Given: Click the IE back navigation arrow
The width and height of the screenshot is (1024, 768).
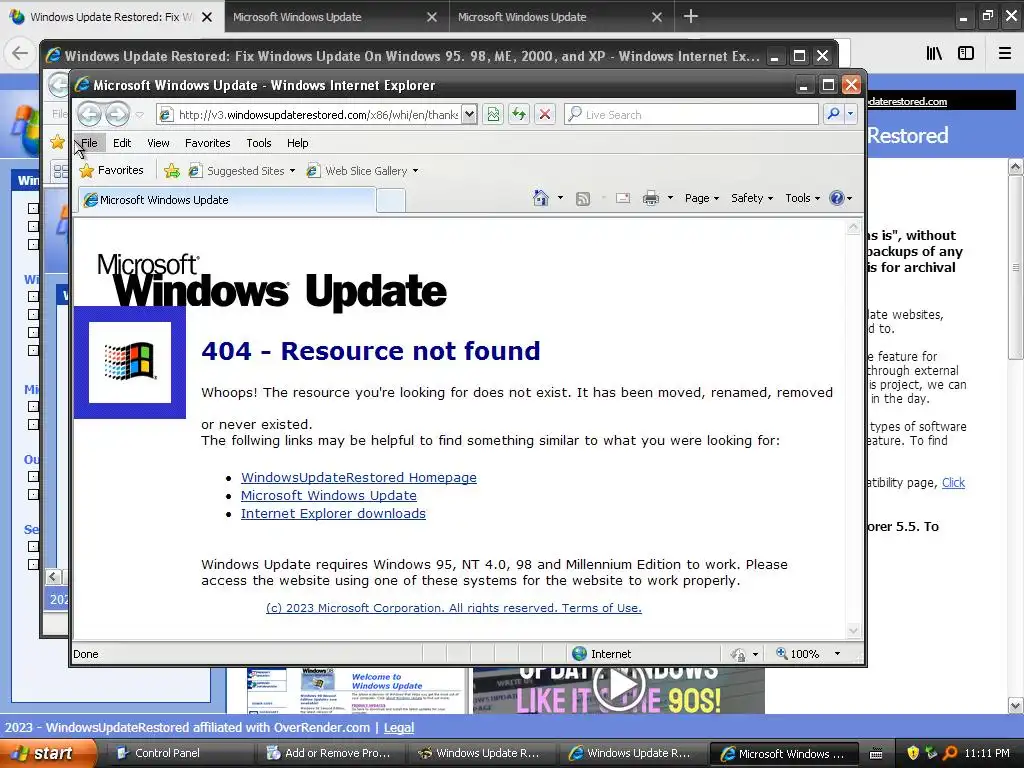Looking at the screenshot, I should [89, 114].
